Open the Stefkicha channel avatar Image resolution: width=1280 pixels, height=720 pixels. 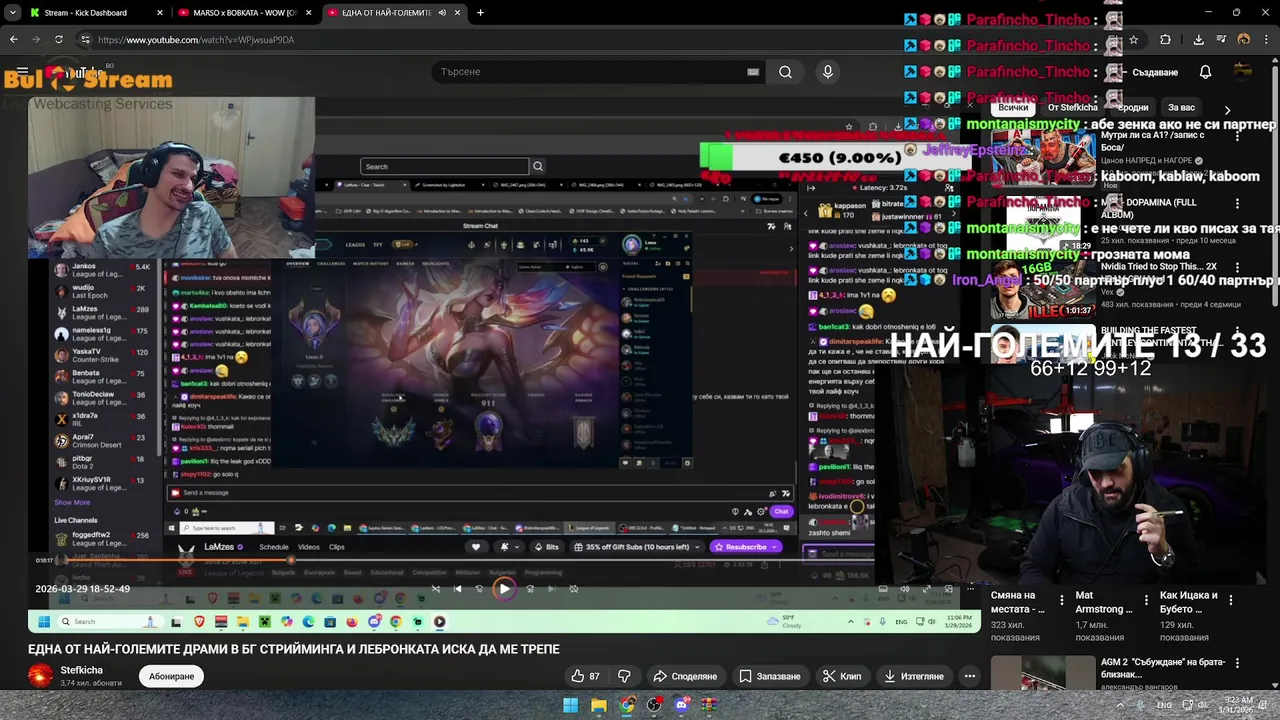coord(40,676)
